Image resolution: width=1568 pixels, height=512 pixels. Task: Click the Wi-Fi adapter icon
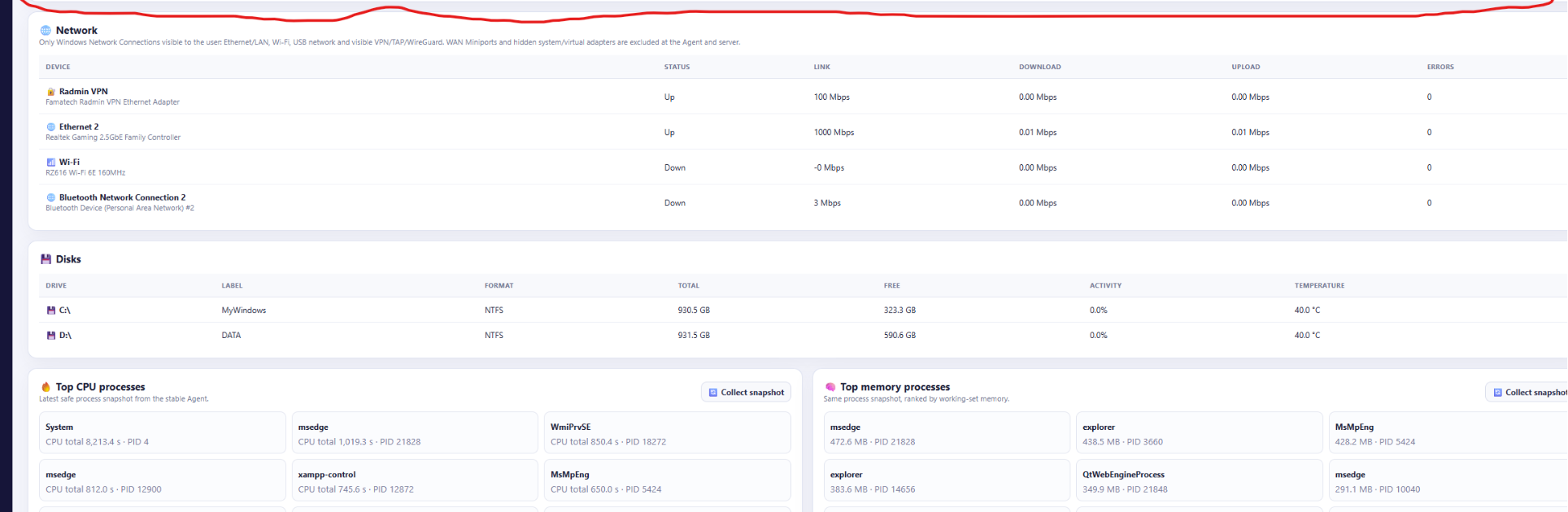pyautogui.click(x=51, y=163)
